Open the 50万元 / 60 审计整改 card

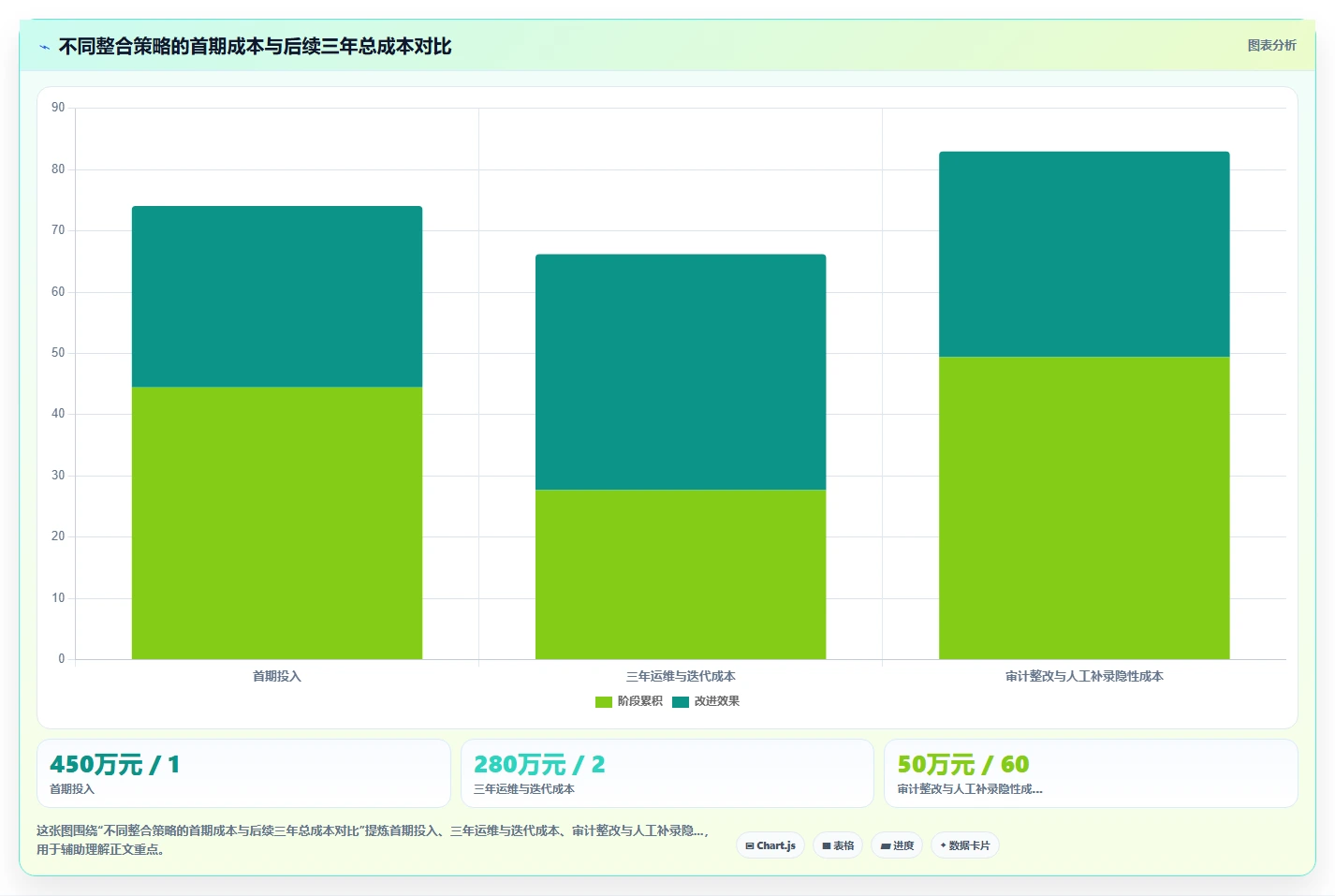pos(1091,773)
